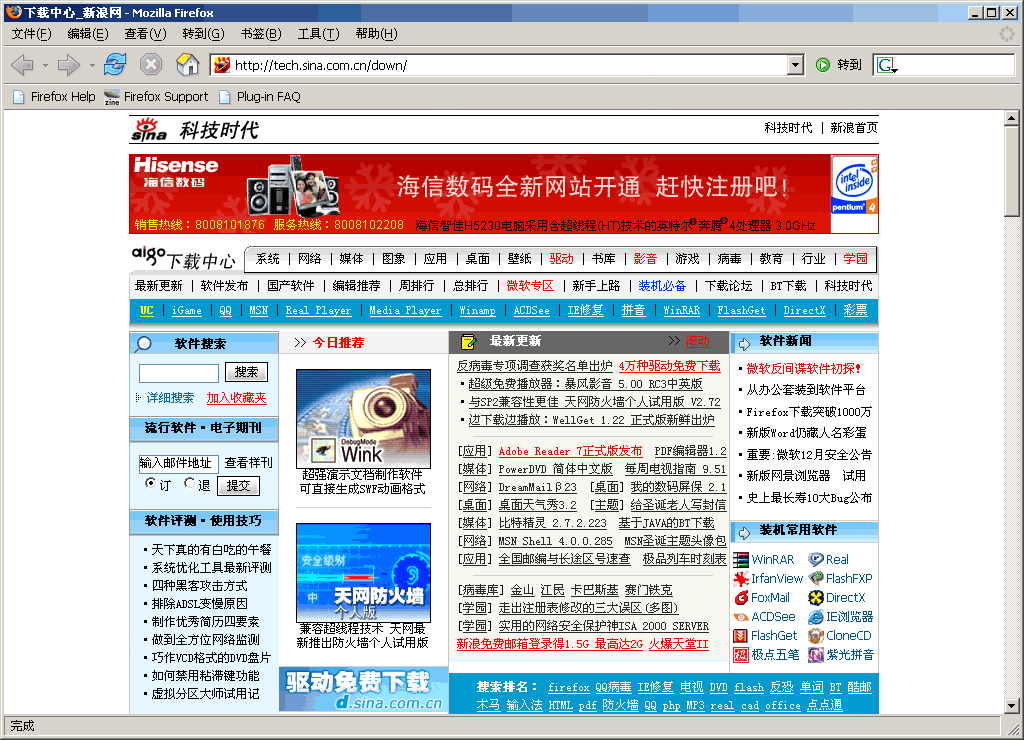The width and height of the screenshot is (1024, 740).
Task: Click the Wink software thumbnail image
Action: coord(363,419)
